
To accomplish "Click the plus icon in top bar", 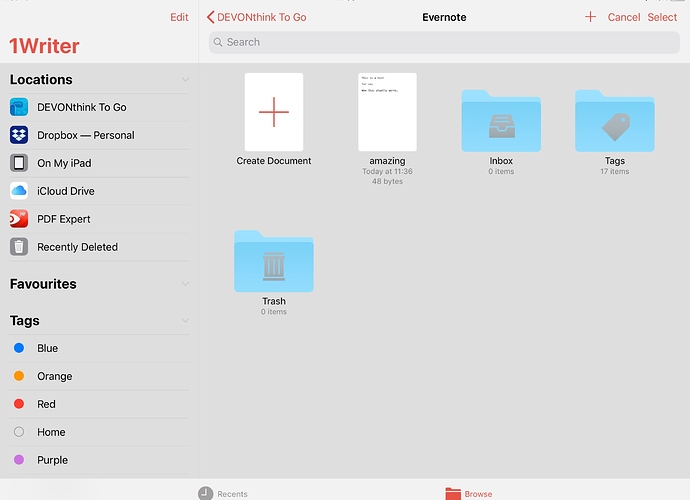I will pyautogui.click(x=590, y=17).
